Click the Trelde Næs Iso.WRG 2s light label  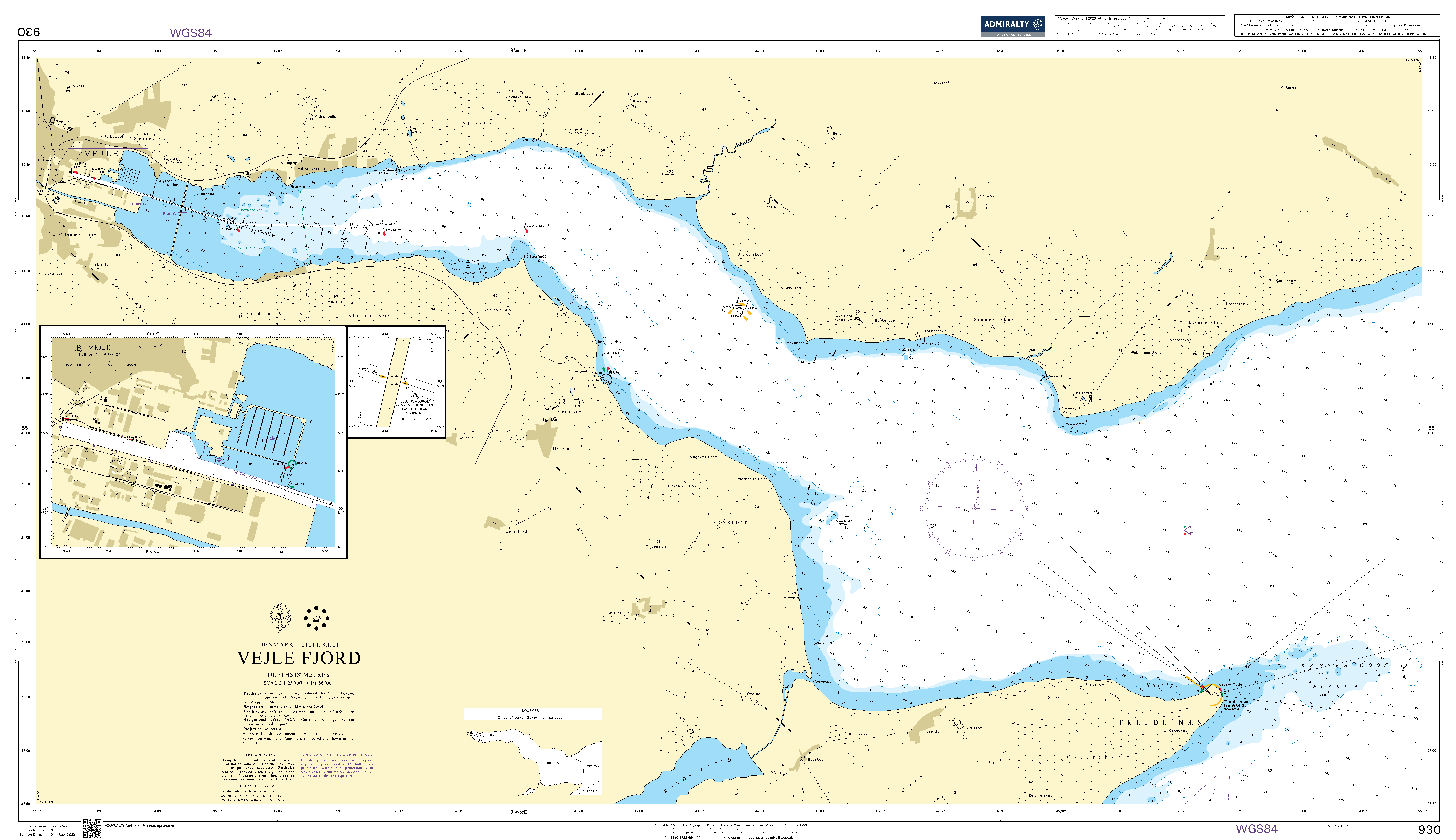[1236, 705]
